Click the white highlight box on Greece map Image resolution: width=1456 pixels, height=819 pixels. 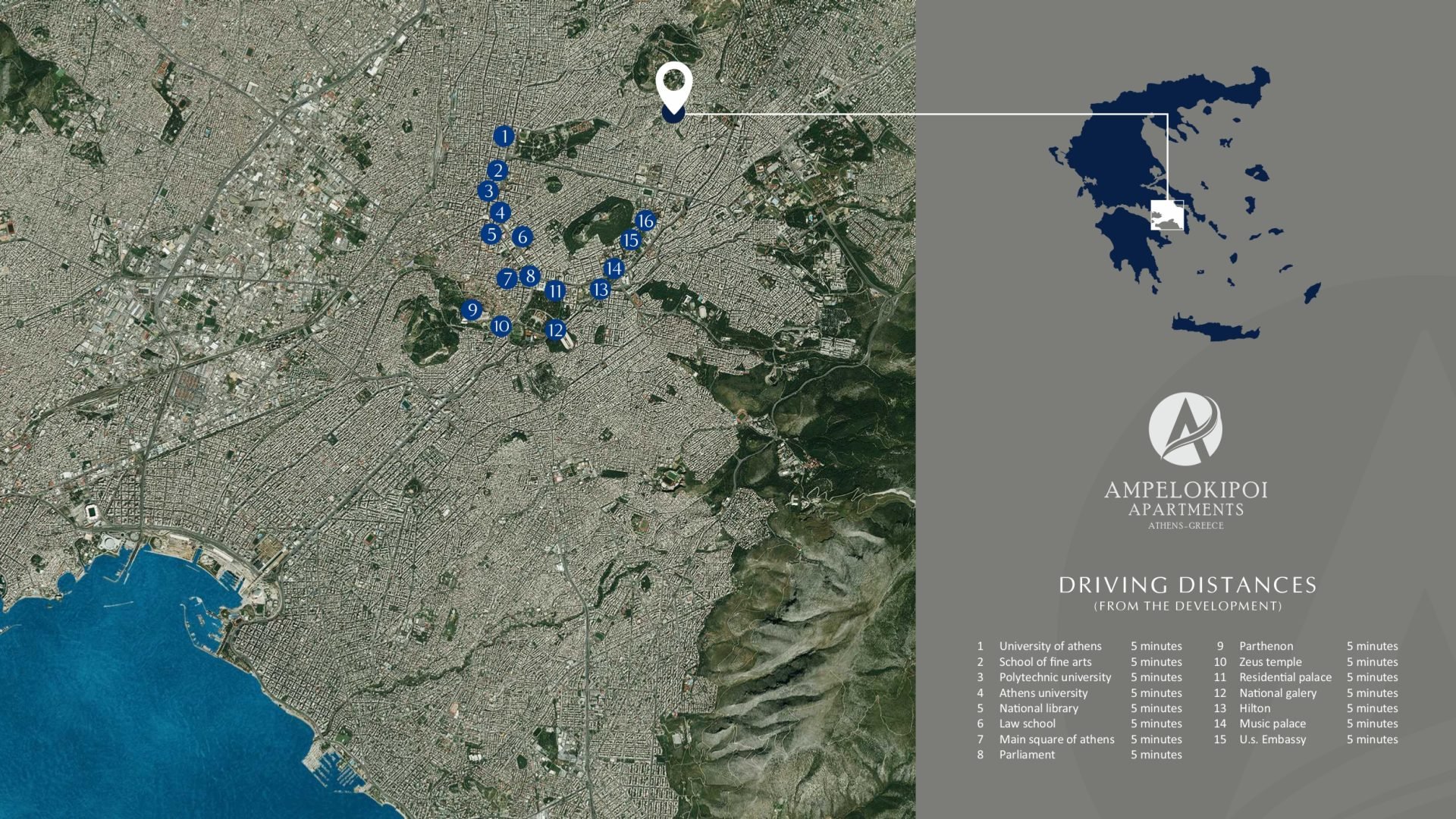pyautogui.click(x=1166, y=215)
